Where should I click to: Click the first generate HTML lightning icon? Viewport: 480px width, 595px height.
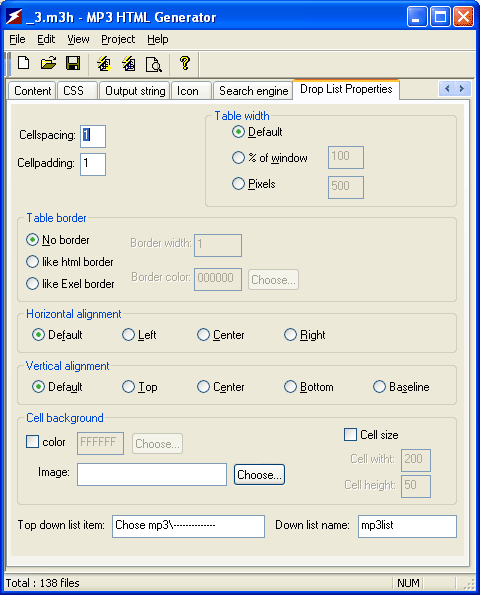coord(104,64)
